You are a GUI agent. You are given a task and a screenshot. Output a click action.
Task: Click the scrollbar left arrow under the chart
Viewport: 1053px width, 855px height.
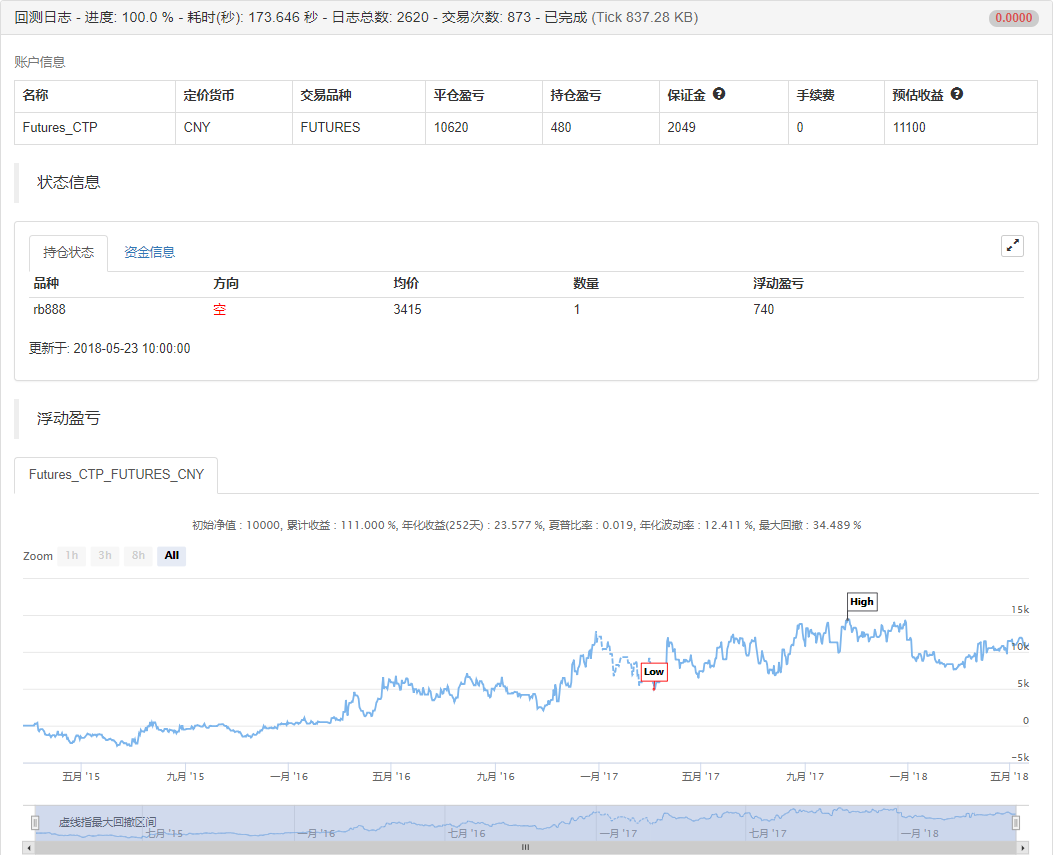click(28, 847)
